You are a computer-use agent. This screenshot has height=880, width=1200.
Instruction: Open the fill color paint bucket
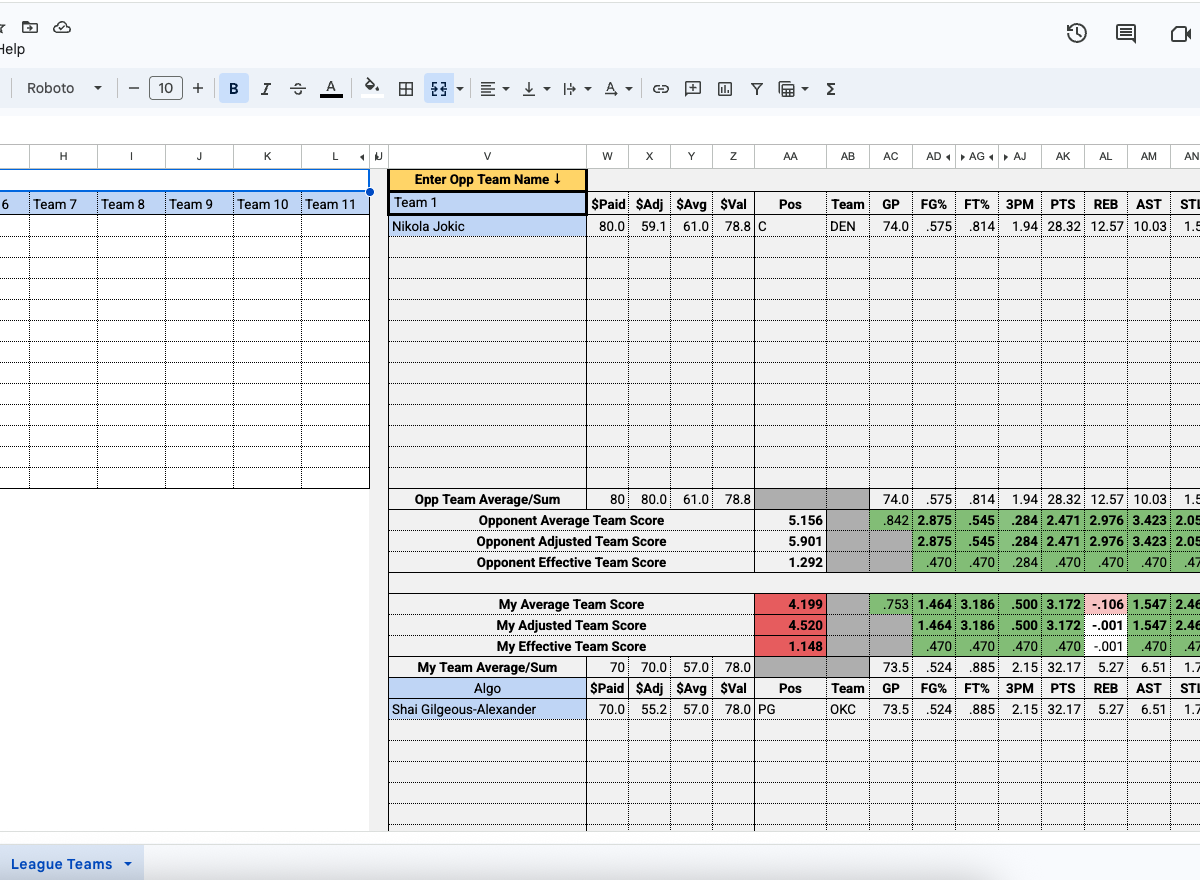click(x=371, y=88)
